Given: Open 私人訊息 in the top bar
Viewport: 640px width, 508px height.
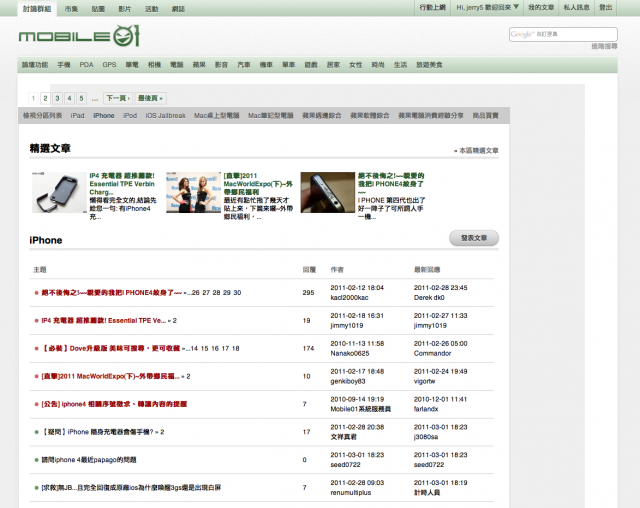Looking at the screenshot, I should (576, 7).
